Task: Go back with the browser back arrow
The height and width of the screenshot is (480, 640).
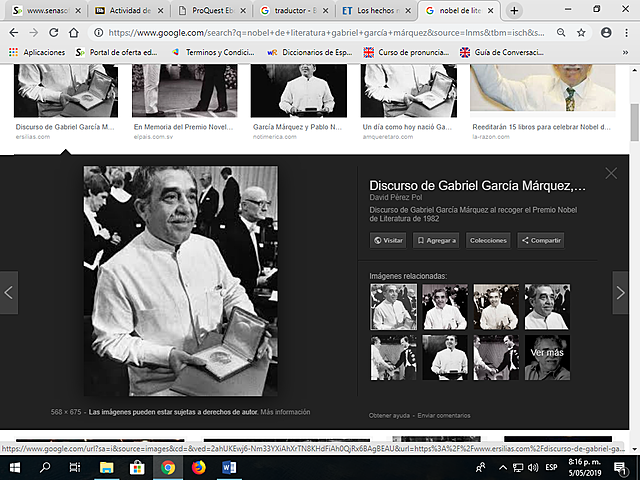Action: [x=13, y=33]
